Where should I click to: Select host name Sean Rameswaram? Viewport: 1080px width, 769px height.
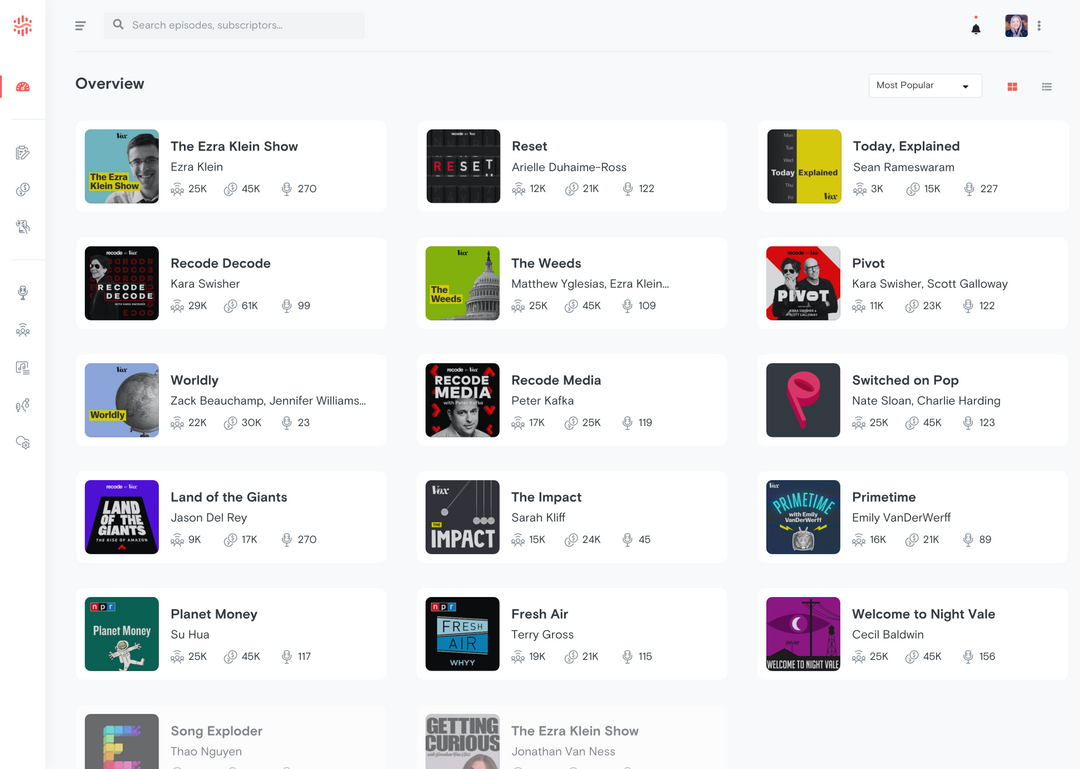tap(904, 167)
